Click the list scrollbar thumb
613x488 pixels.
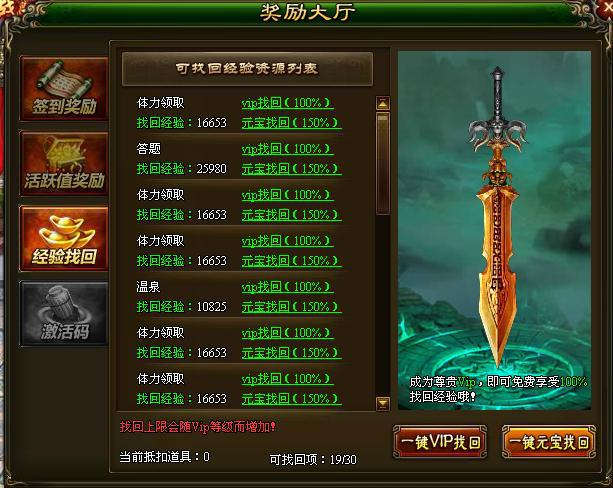(383, 163)
